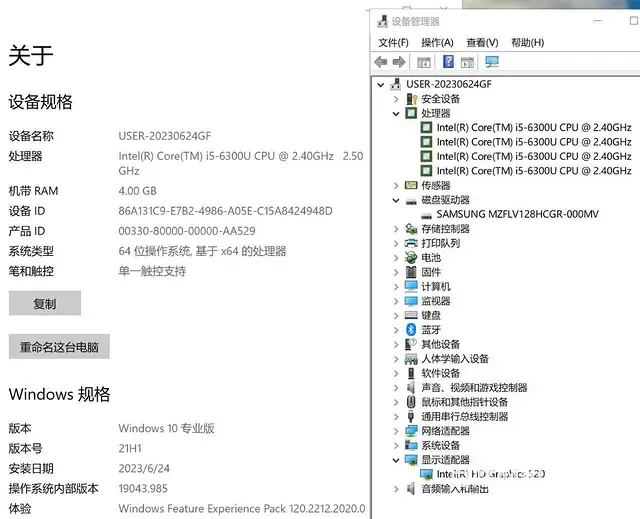Viewport: 640px width, 519px height.
Task: Click the Back arrow in Device Manager toolbar
Action: click(x=380, y=62)
